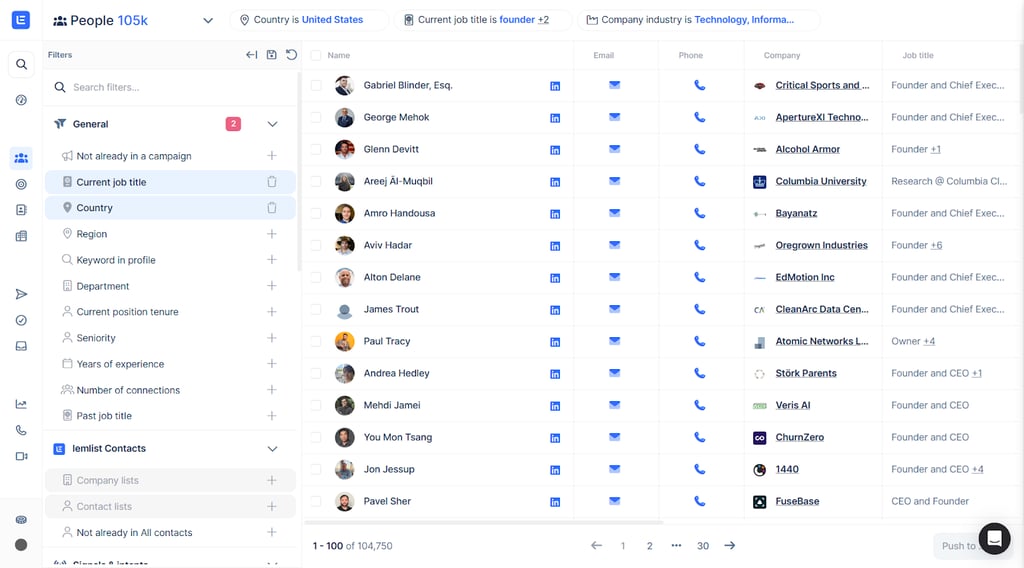Image resolution: width=1024 pixels, height=568 pixels.
Task: Open the reports chart sidebar icon
Action: click(x=21, y=404)
